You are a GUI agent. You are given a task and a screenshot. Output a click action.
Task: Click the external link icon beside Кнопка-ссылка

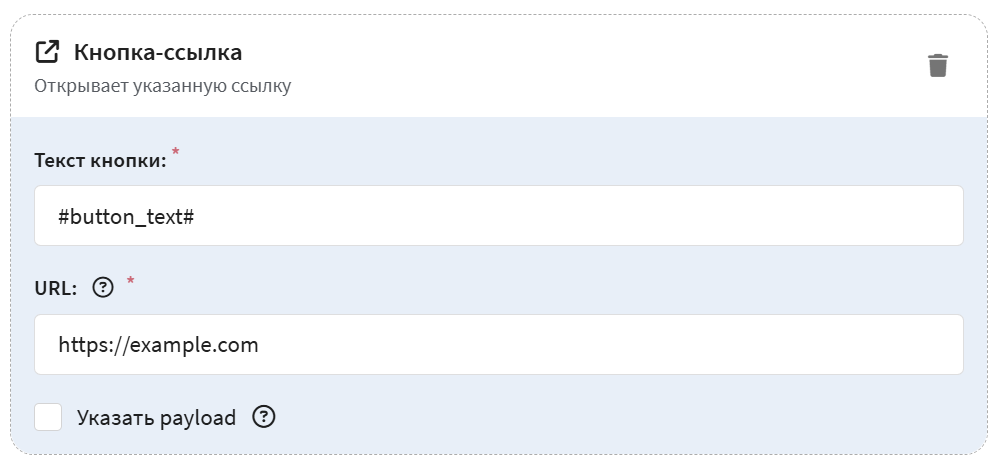pyautogui.click(x=47, y=52)
